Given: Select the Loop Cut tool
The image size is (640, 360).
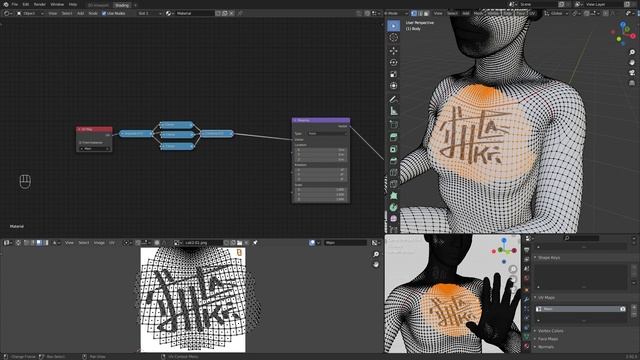Looking at the screenshot, I should click(393, 173).
